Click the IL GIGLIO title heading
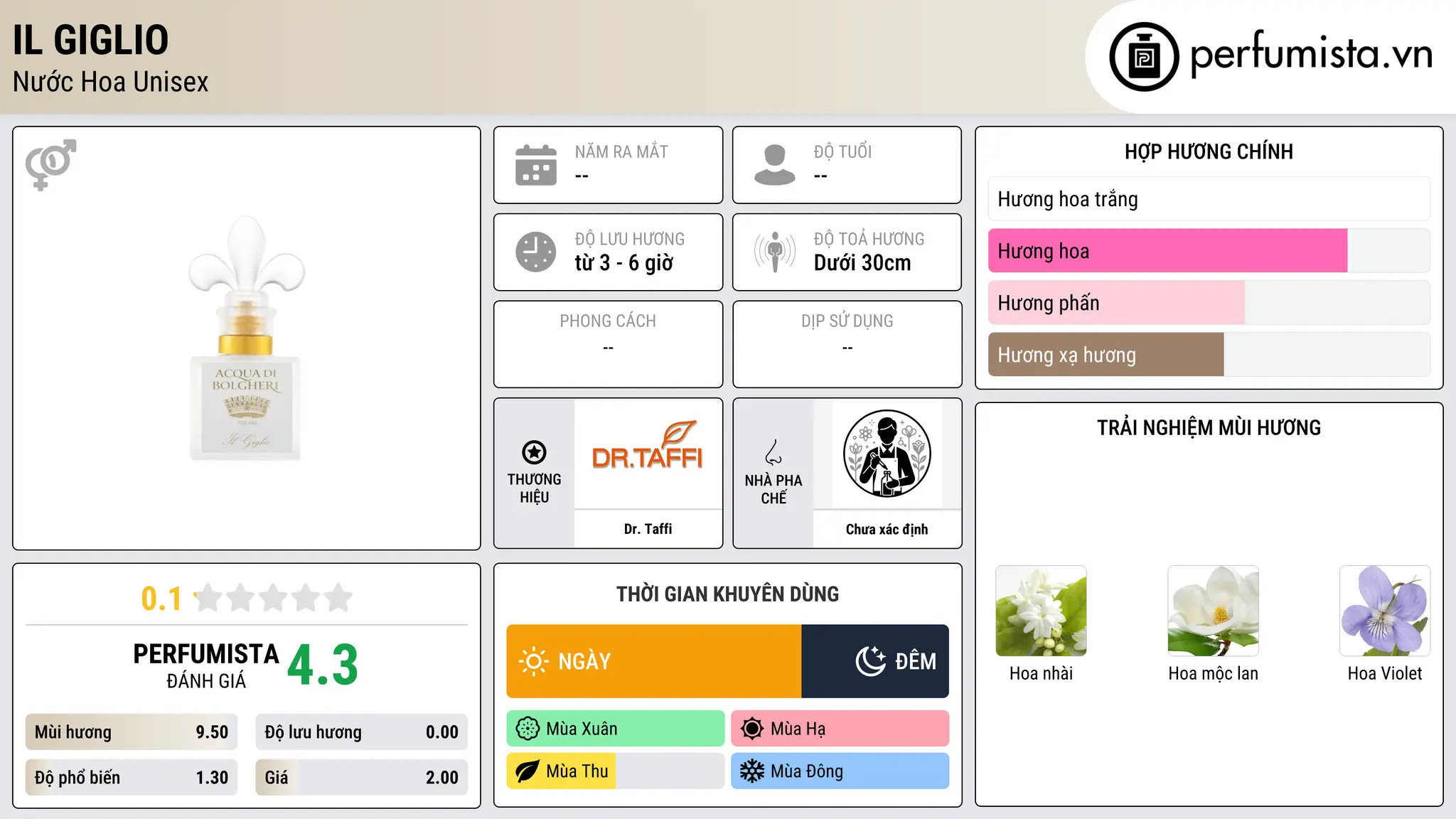 coord(91,40)
